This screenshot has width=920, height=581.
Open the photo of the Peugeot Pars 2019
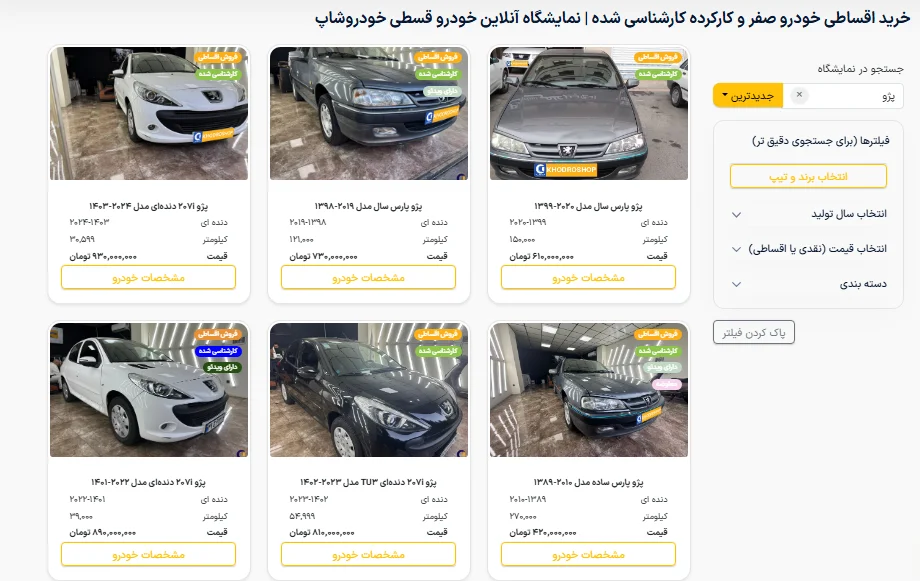[x=368, y=113]
